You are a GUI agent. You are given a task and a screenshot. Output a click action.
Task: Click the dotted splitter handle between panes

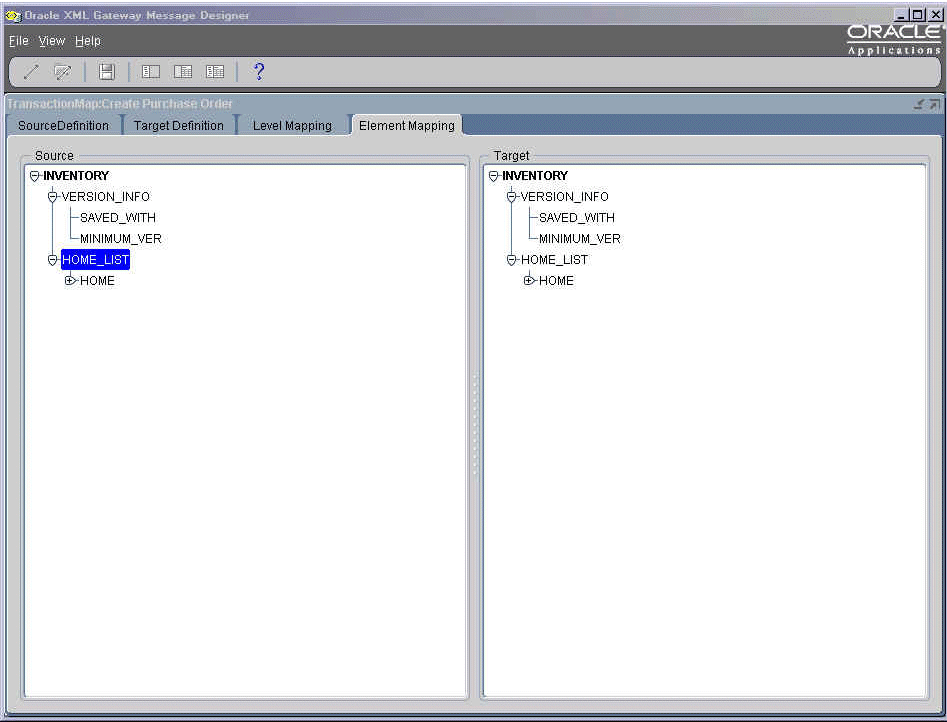[475, 424]
